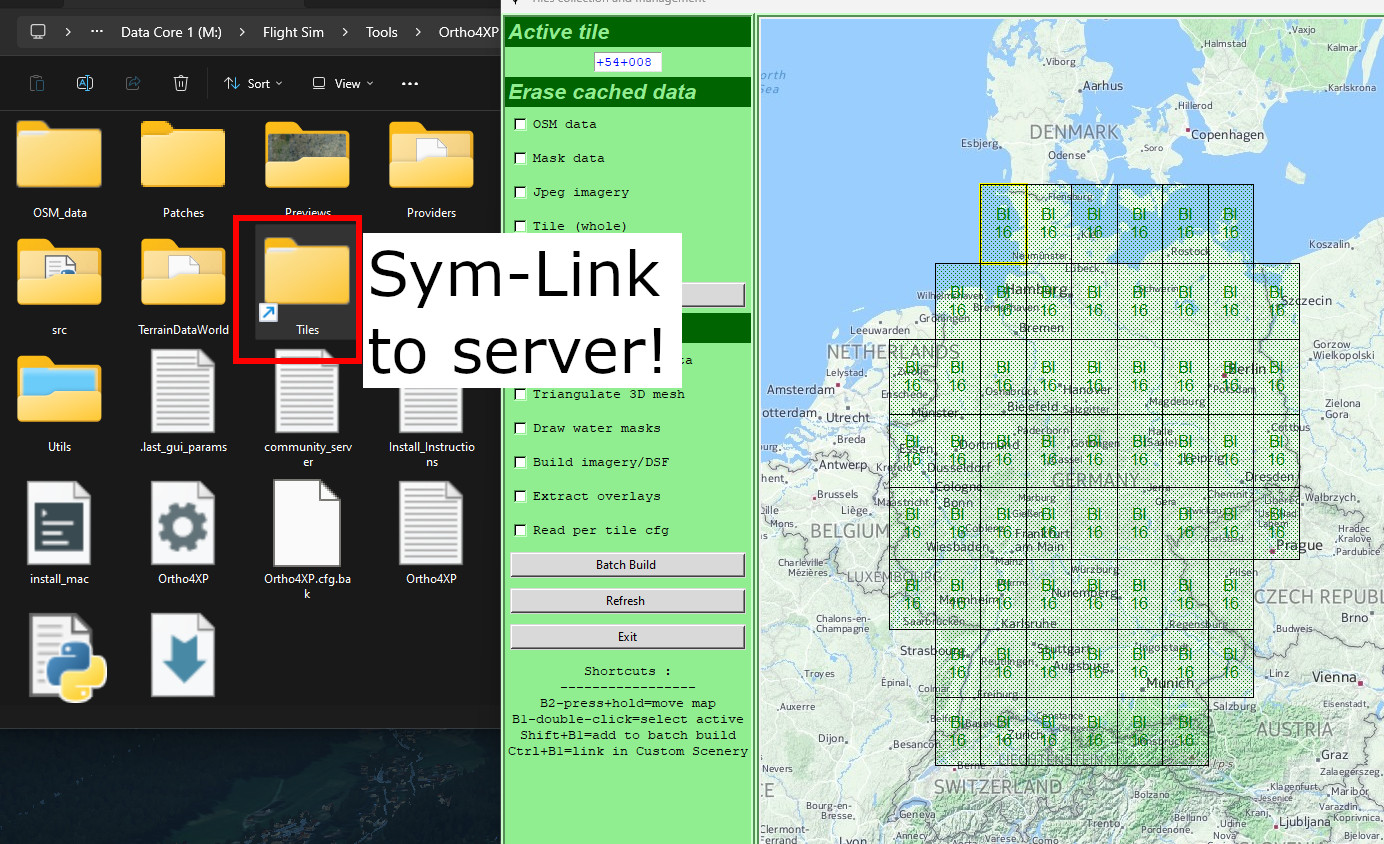Click the Active tile coordinate field
1384x844 pixels.
[x=628, y=62]
